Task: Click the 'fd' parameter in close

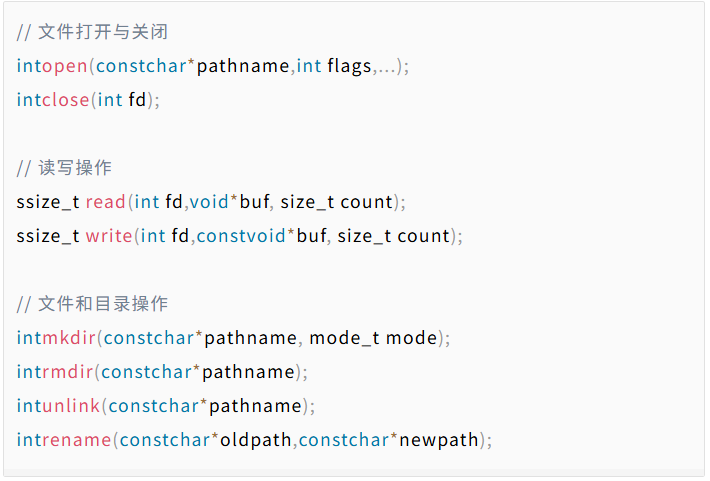Action: 138,100
